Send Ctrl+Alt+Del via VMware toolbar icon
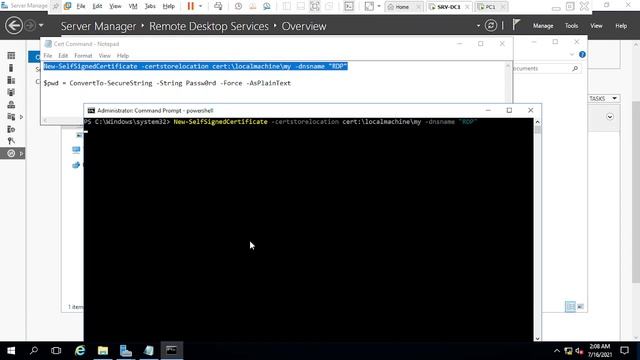 pyautogui.click(x=218, y=6)
